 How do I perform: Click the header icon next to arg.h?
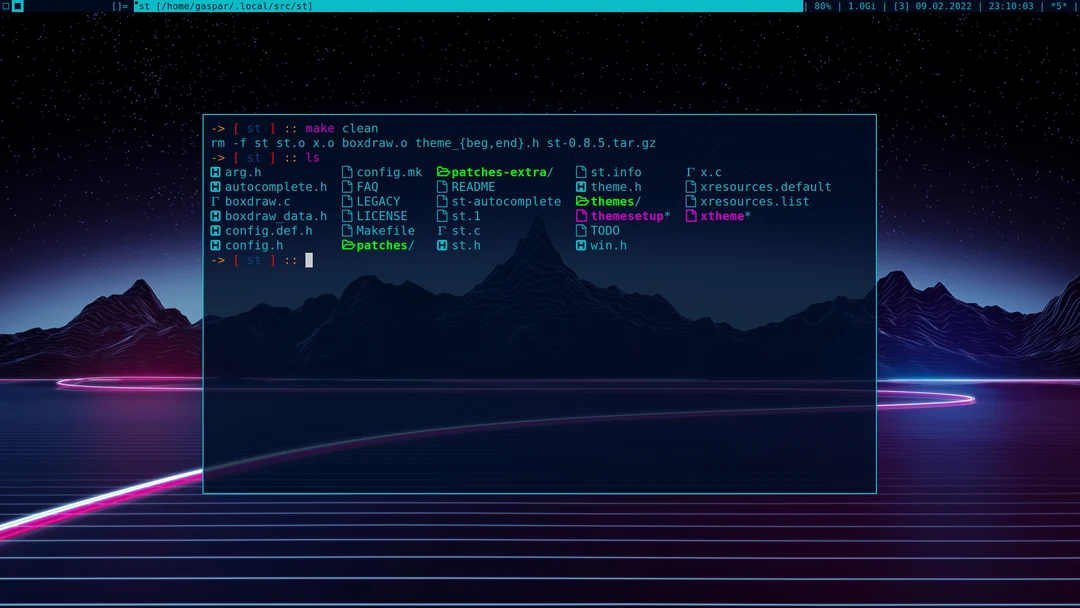(214, 172)
